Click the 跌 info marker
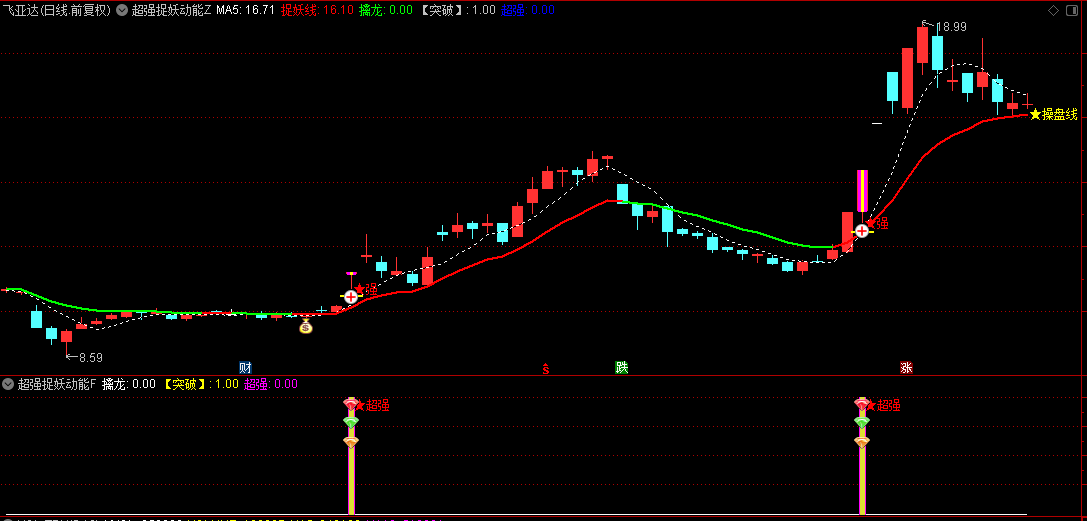Screen dimensions: 1087x521 click(622, 367)
